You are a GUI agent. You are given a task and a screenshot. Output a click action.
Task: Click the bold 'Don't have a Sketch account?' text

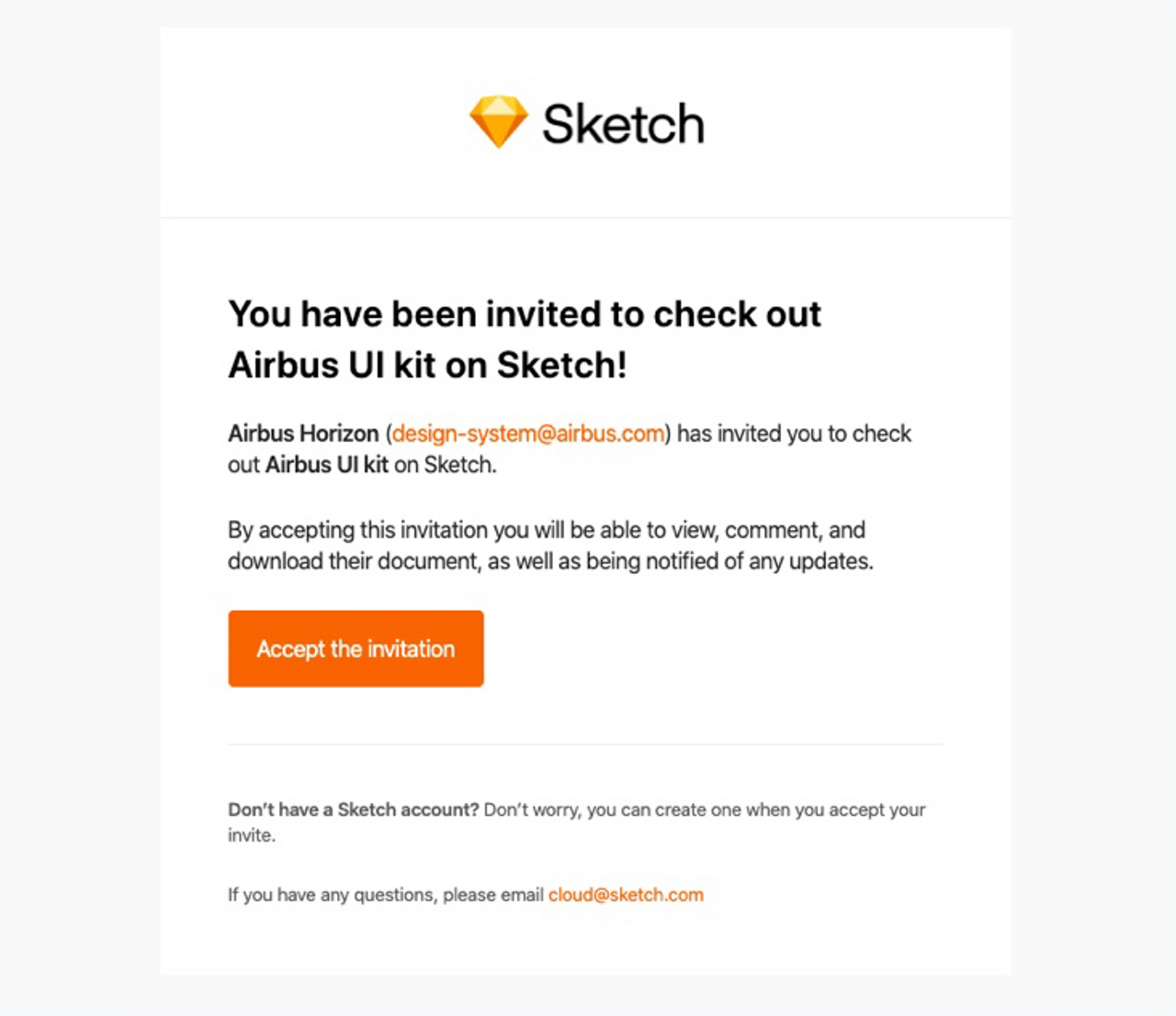[x=353, y=809]
